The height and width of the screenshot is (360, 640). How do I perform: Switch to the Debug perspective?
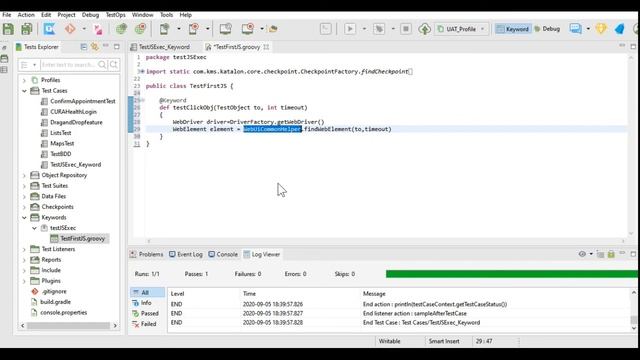point(547,29)
